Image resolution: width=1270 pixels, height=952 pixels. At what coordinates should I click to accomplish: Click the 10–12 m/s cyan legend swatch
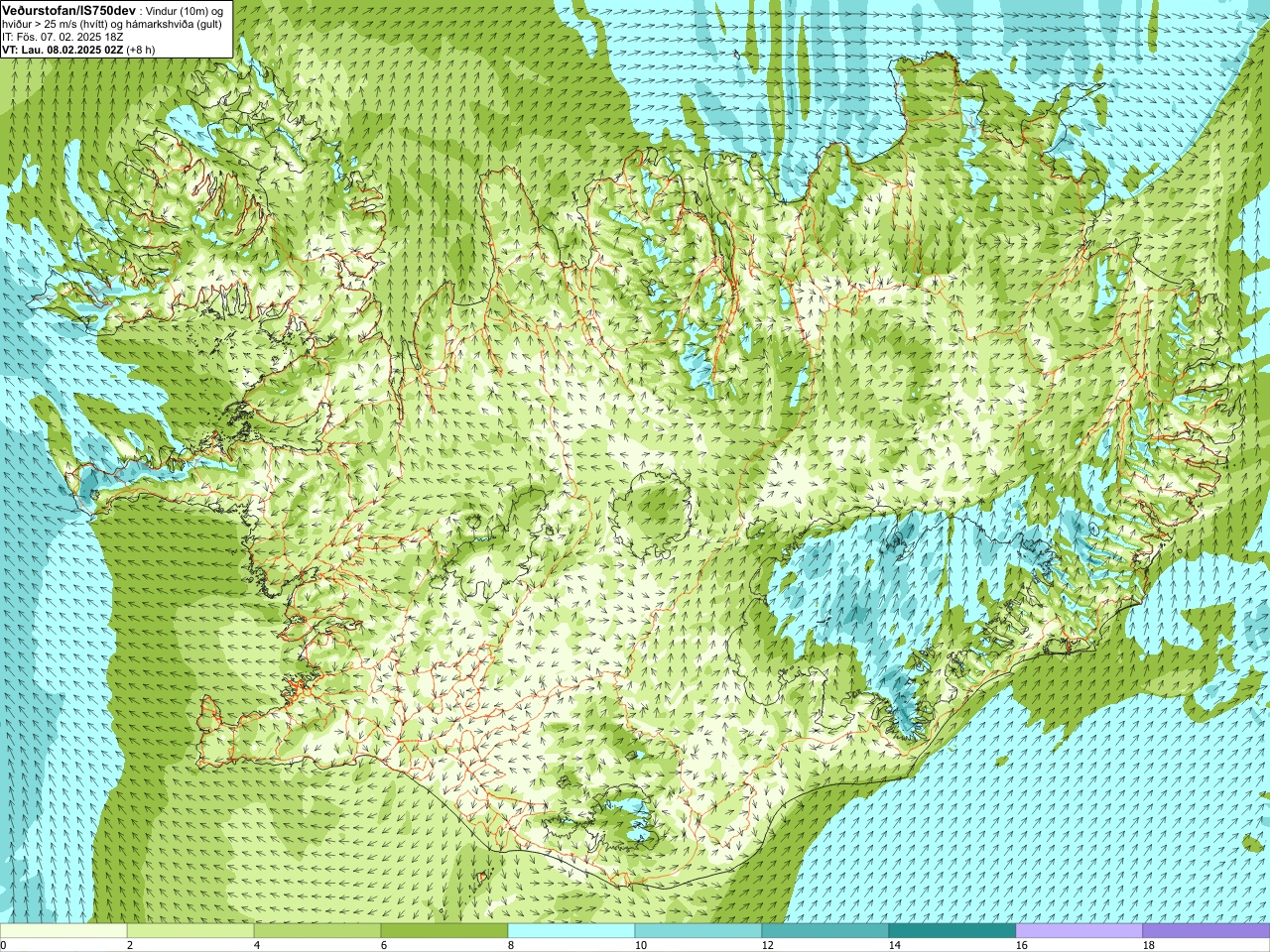click(x=698, y=931)
